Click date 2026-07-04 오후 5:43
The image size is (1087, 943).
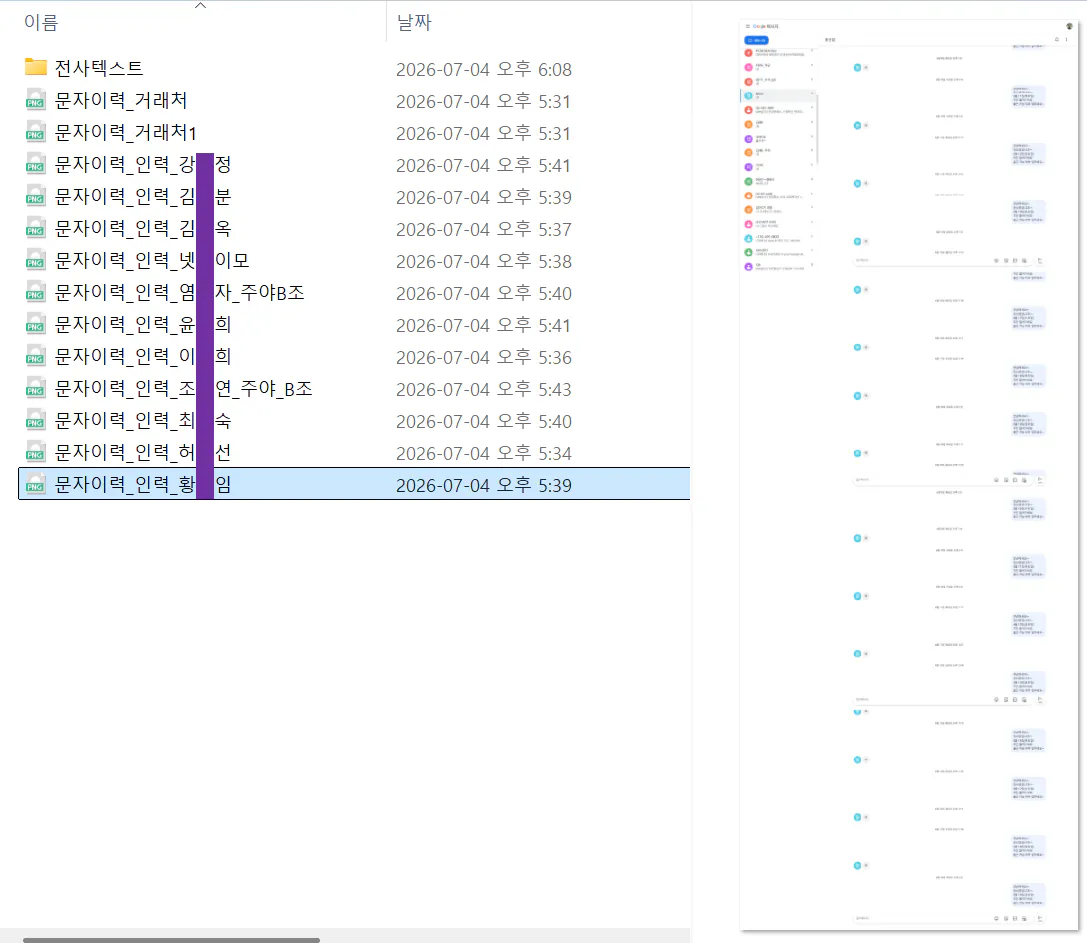[484, 389]
